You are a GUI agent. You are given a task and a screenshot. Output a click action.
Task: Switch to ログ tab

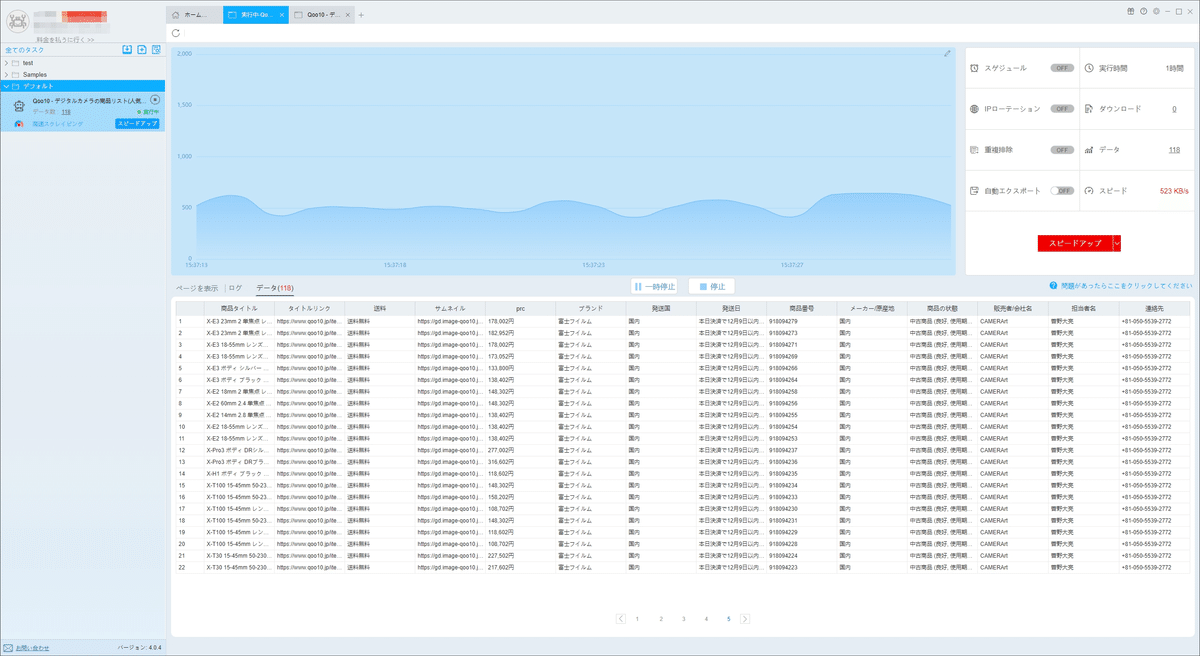(x=236, y=288)
